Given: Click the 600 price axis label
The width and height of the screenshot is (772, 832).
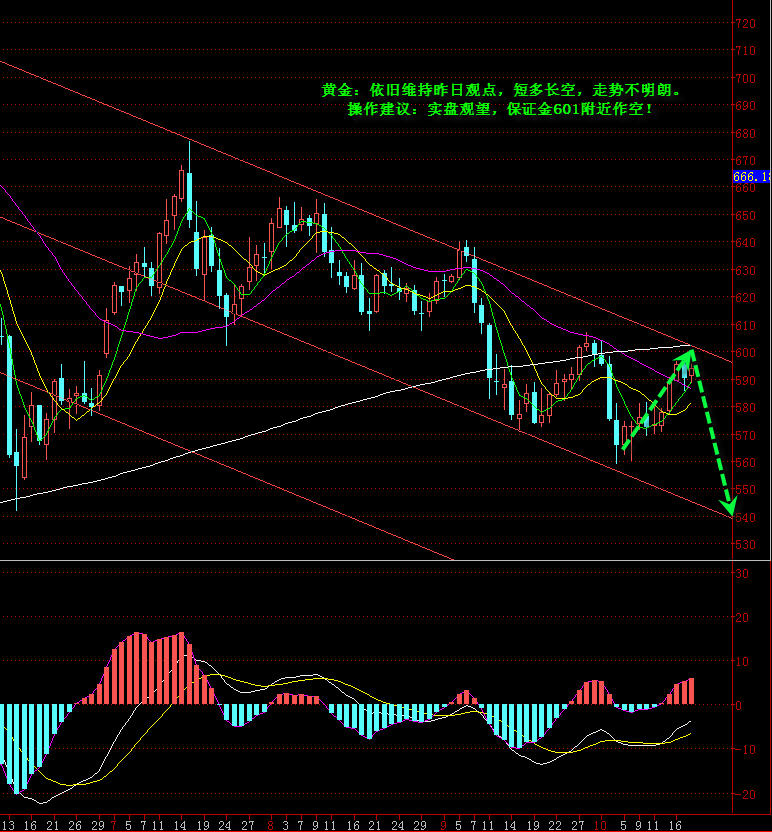Looking at the screenshot, I should click(x=745, y=353).
